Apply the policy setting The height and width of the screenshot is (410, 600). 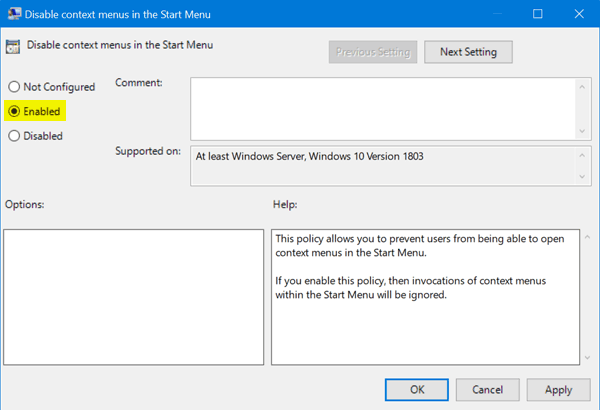[x=559, y=389]
